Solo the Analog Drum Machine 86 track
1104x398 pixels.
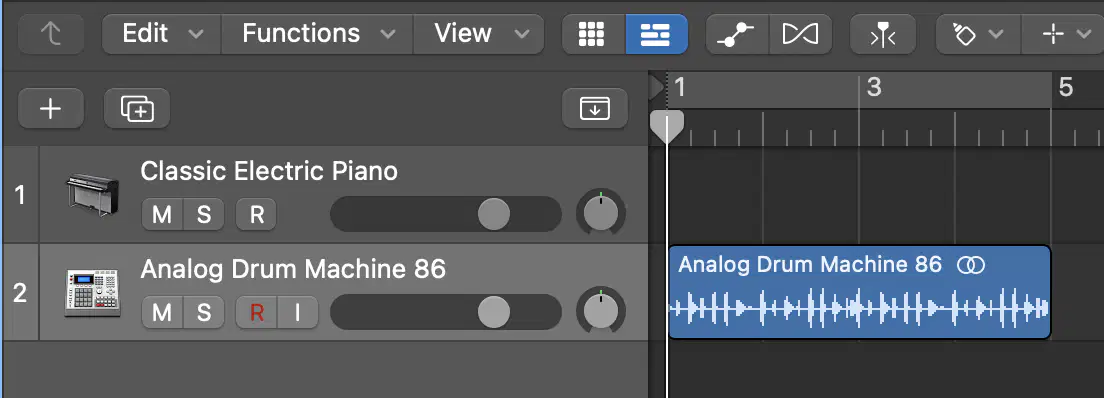[x=204, y=313]
